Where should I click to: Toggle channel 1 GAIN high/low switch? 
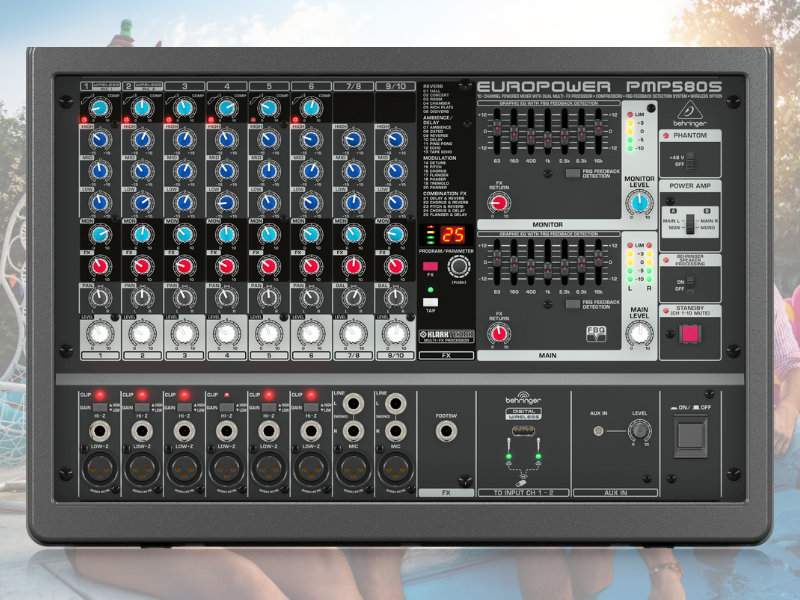pyautogui.click(x=100, y=407)
